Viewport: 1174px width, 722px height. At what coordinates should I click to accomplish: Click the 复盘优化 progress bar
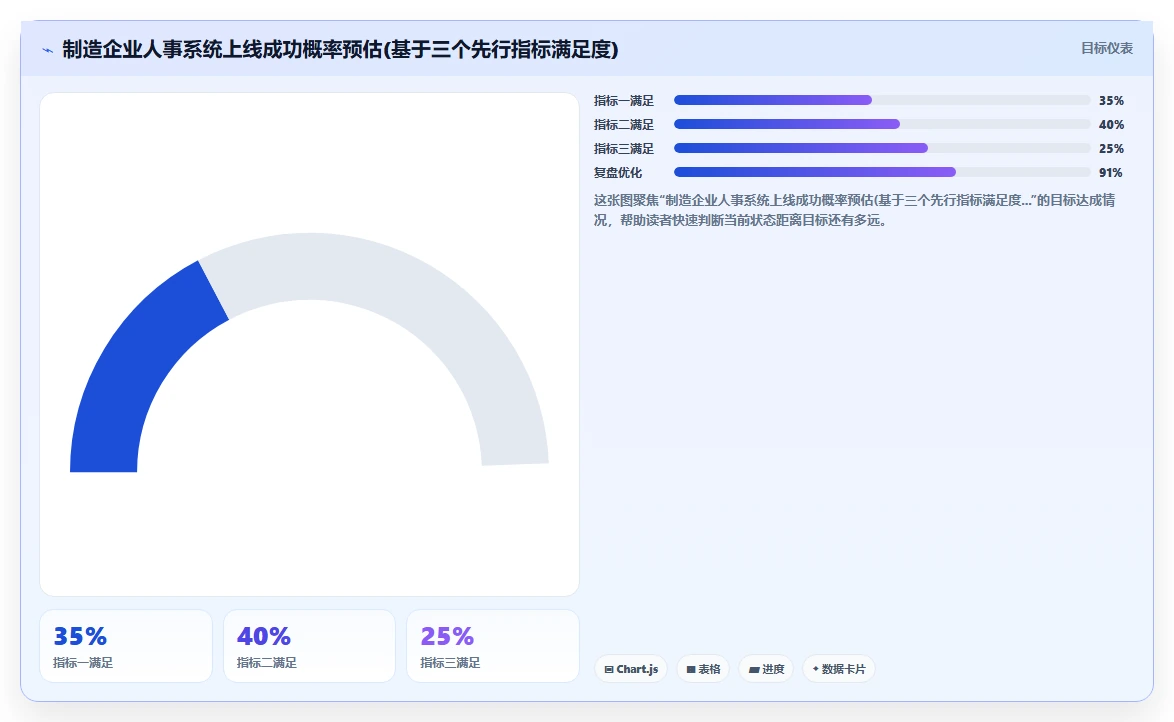click(882, 172)
